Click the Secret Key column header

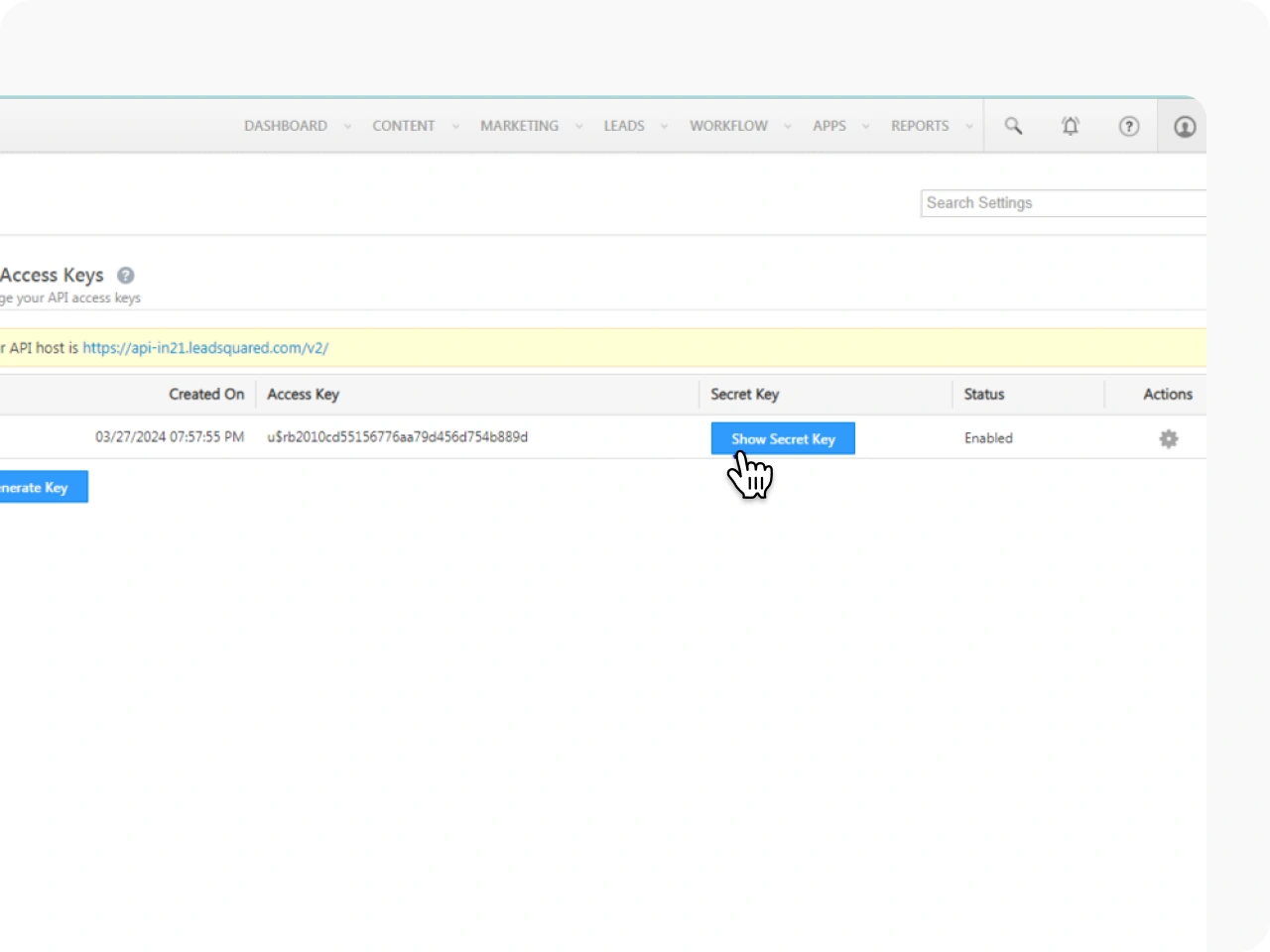tap(744, 394)
